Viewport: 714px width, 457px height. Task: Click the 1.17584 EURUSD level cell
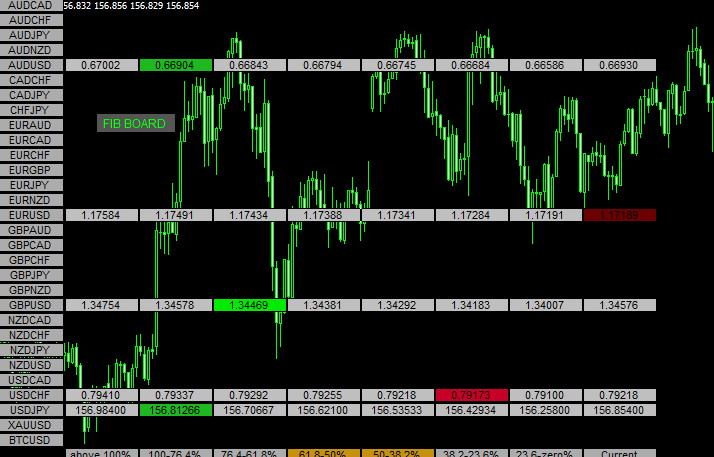(101, 215)
